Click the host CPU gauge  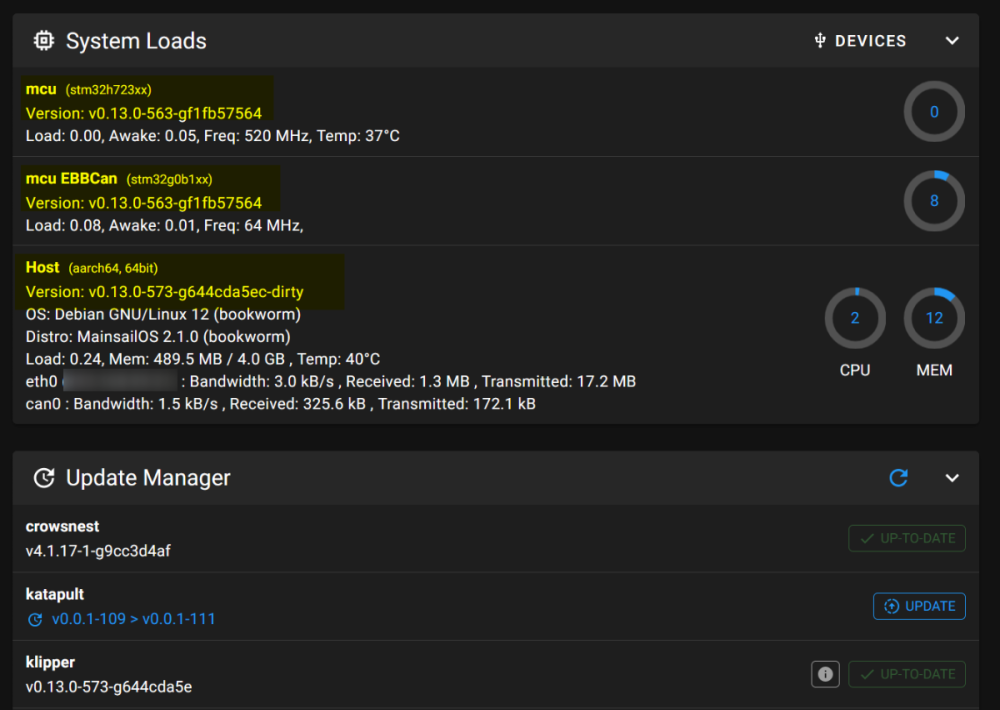(855, 318)
